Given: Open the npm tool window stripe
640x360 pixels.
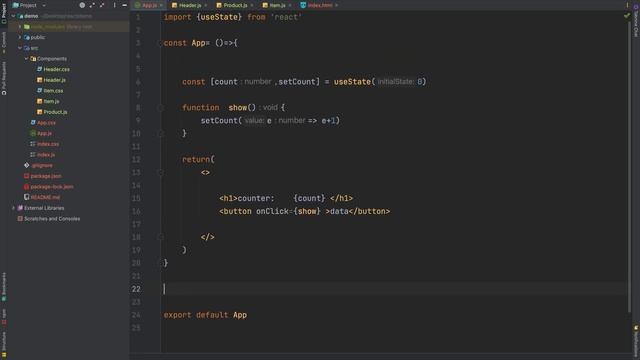Looking at the screenshot, I should pyautogui.click(x=4, y=316).
